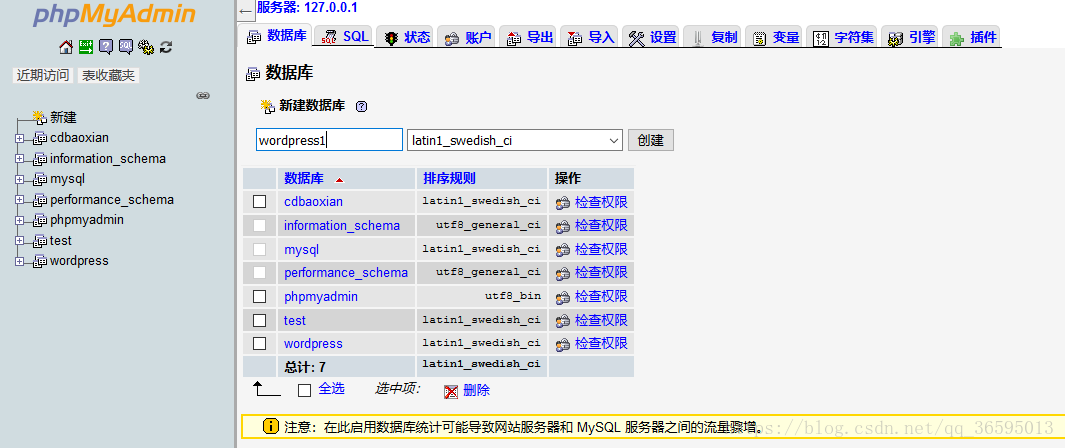Click the sort arrow beside 数据库 column header
The width and height of the screenshot is (1065, 448).
point(340,180)
